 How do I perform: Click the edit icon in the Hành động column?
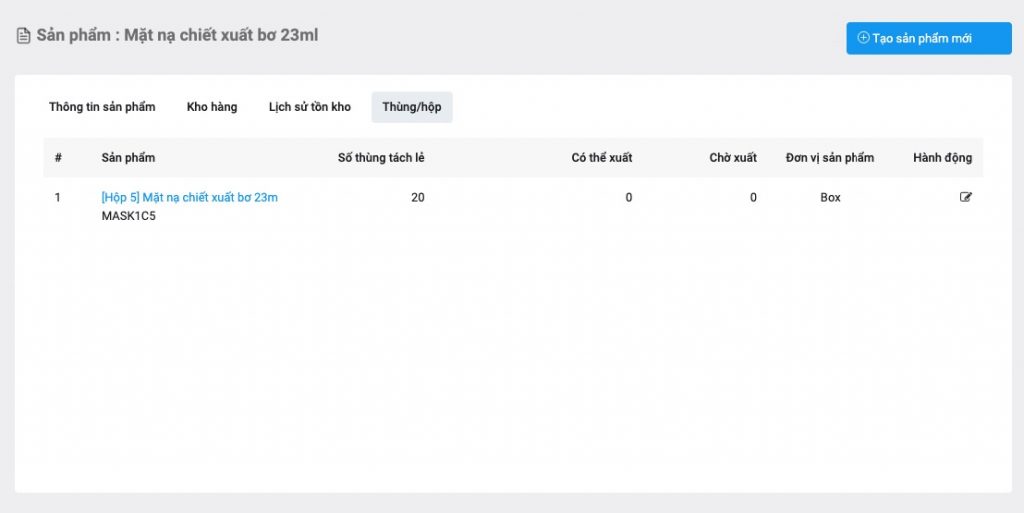965,197
